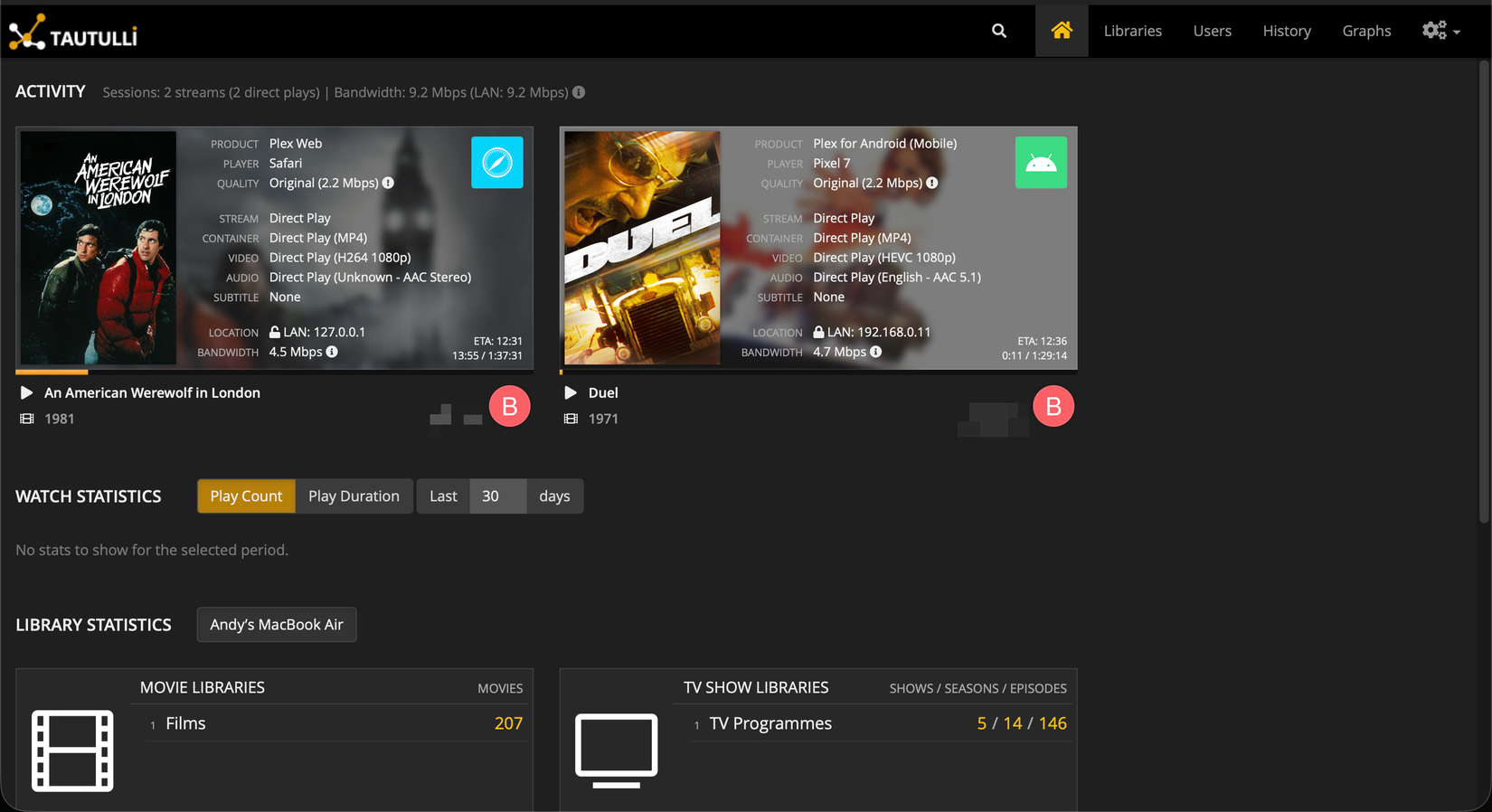1492x812 pixels.
Task: Click quality info icon on Duel stream
Action: pos(932,183)
